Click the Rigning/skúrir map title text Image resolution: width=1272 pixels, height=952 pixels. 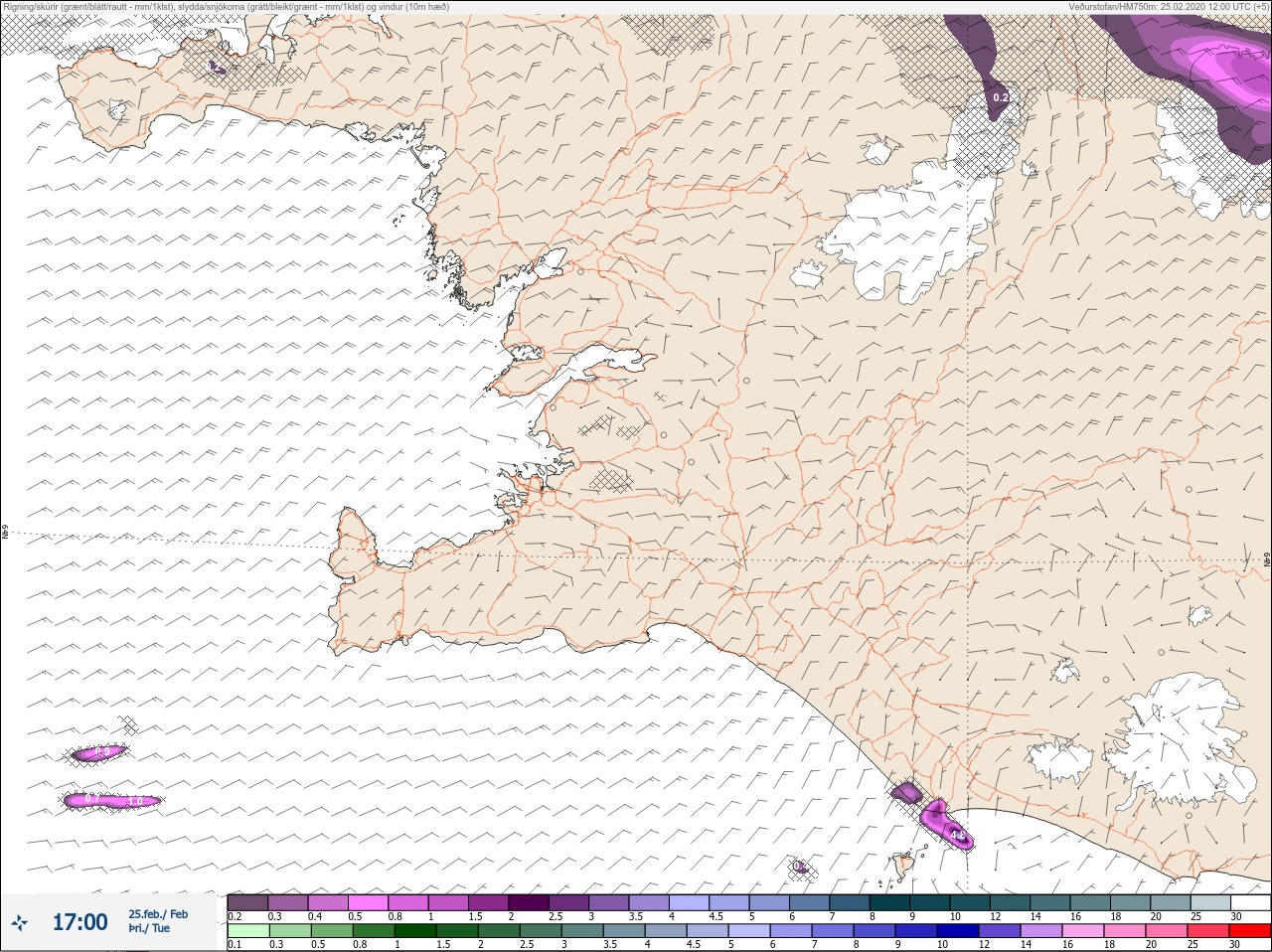click(226, 7)
